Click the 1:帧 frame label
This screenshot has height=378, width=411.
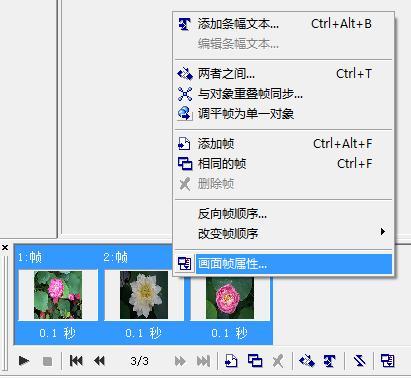pyautogui.click(x=30, y=257)
